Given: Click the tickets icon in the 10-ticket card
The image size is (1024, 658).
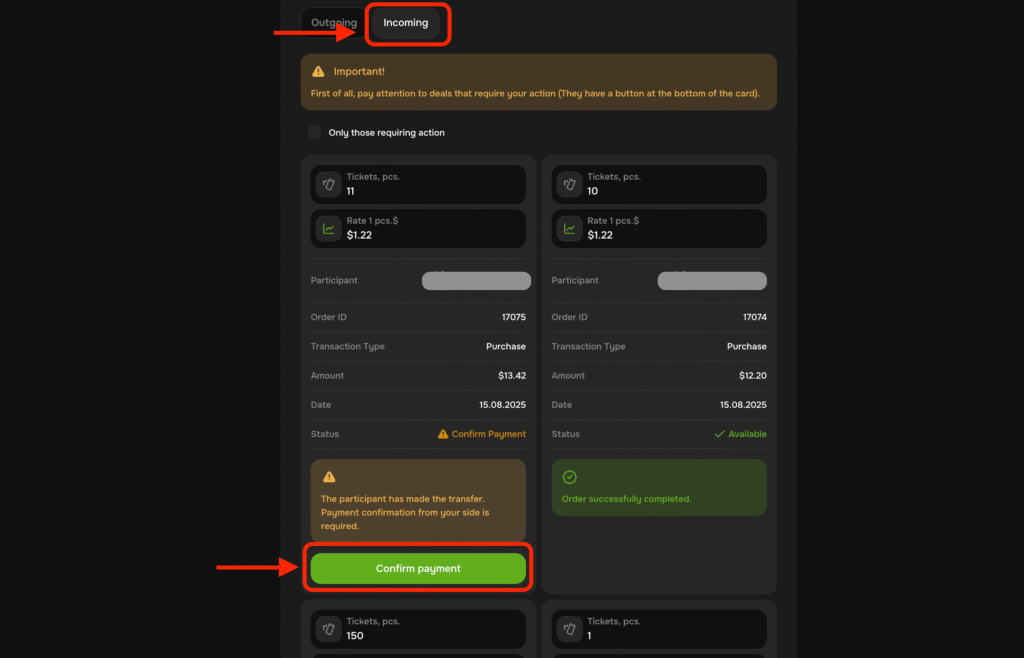Looking at the screenshot, I should (x=569, y=184).
